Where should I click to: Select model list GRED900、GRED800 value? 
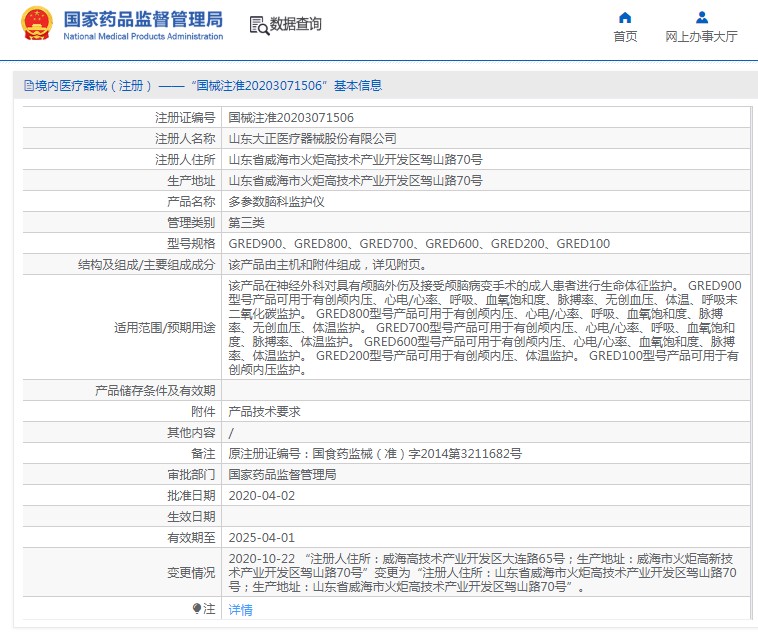419,244
